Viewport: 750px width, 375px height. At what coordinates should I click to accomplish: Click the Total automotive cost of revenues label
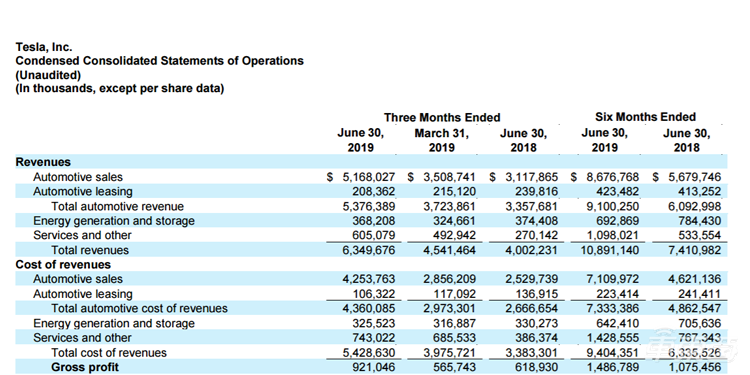[139, 308]
